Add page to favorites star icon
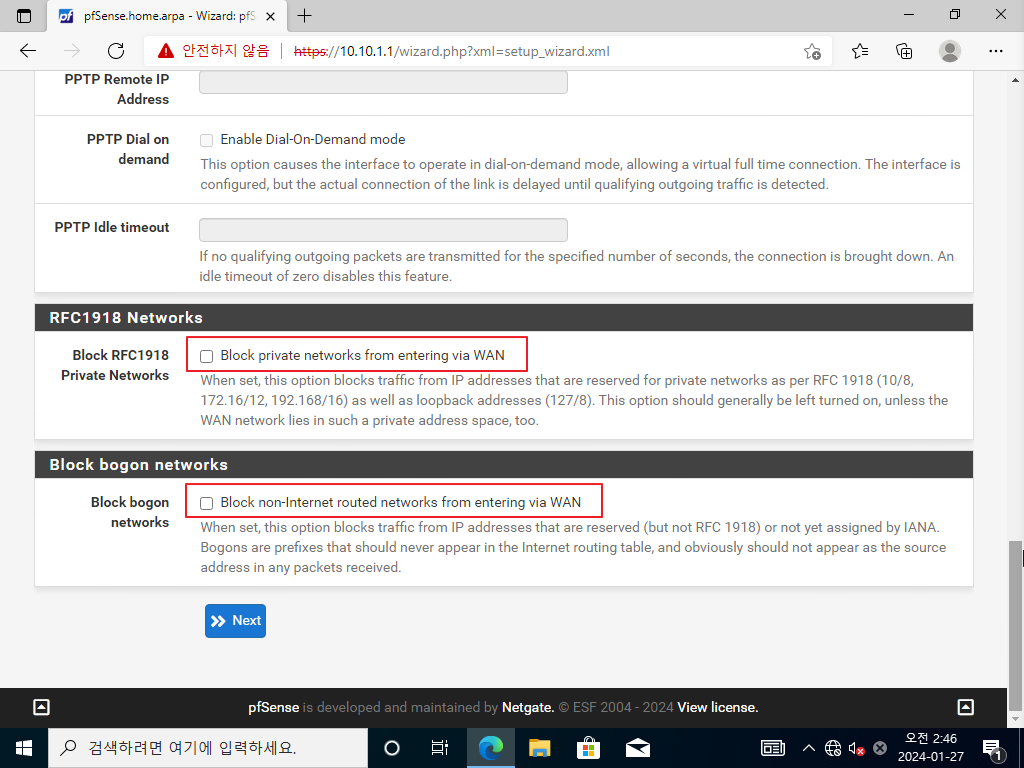The width and height of the screenshot is (1024, 768). [812, 52]
